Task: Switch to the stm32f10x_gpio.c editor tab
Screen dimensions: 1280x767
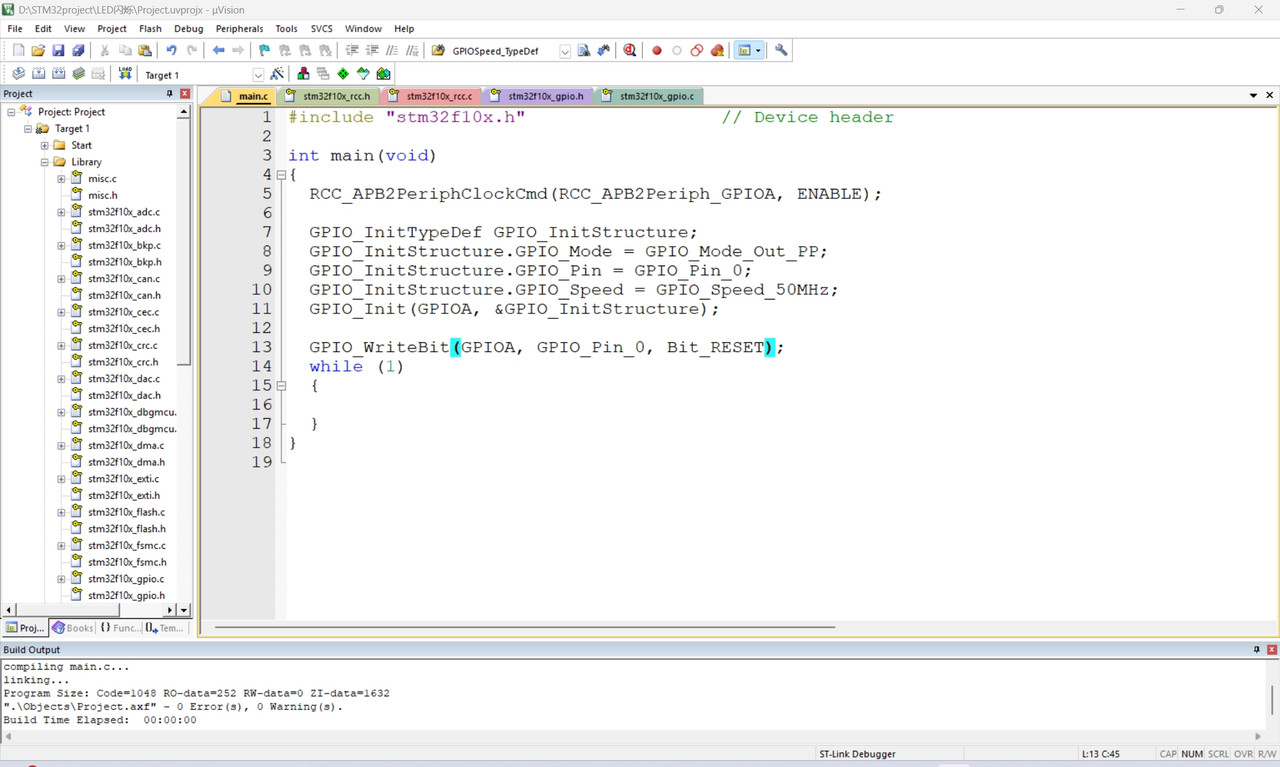Action: click(x=649, y=96)
